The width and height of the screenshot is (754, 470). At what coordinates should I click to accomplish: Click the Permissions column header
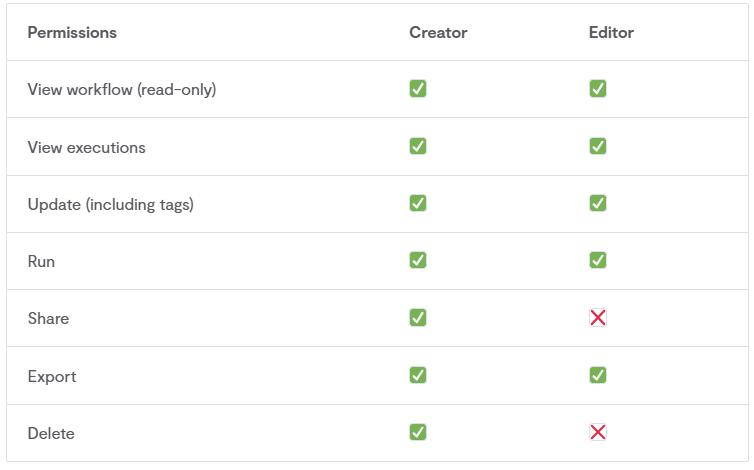tap(72, 32)
